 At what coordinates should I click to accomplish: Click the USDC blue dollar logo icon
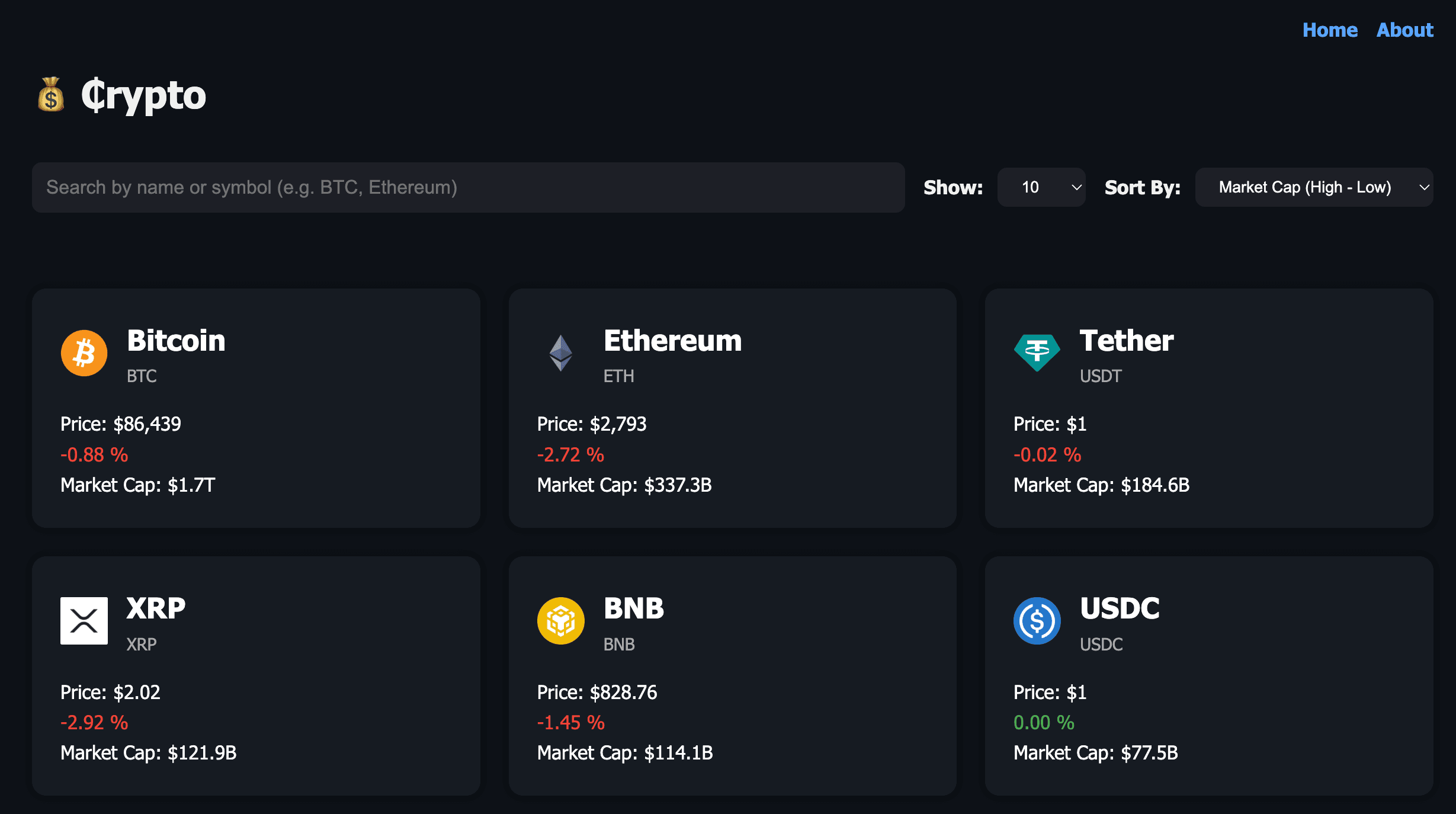click(1038, 621)
